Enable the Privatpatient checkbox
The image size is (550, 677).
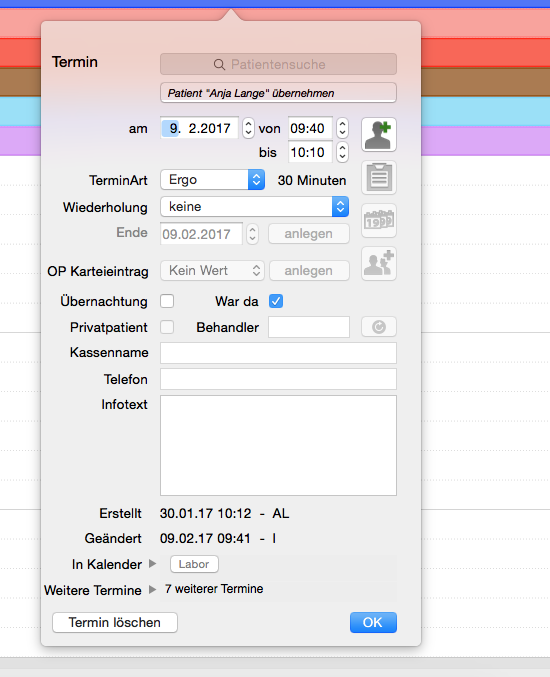coord(167,327)
